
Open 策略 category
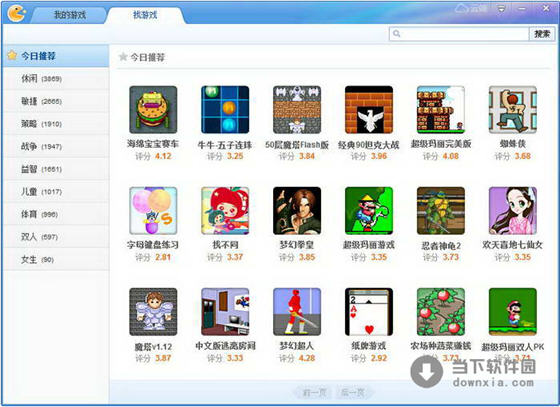coord(56,124)
